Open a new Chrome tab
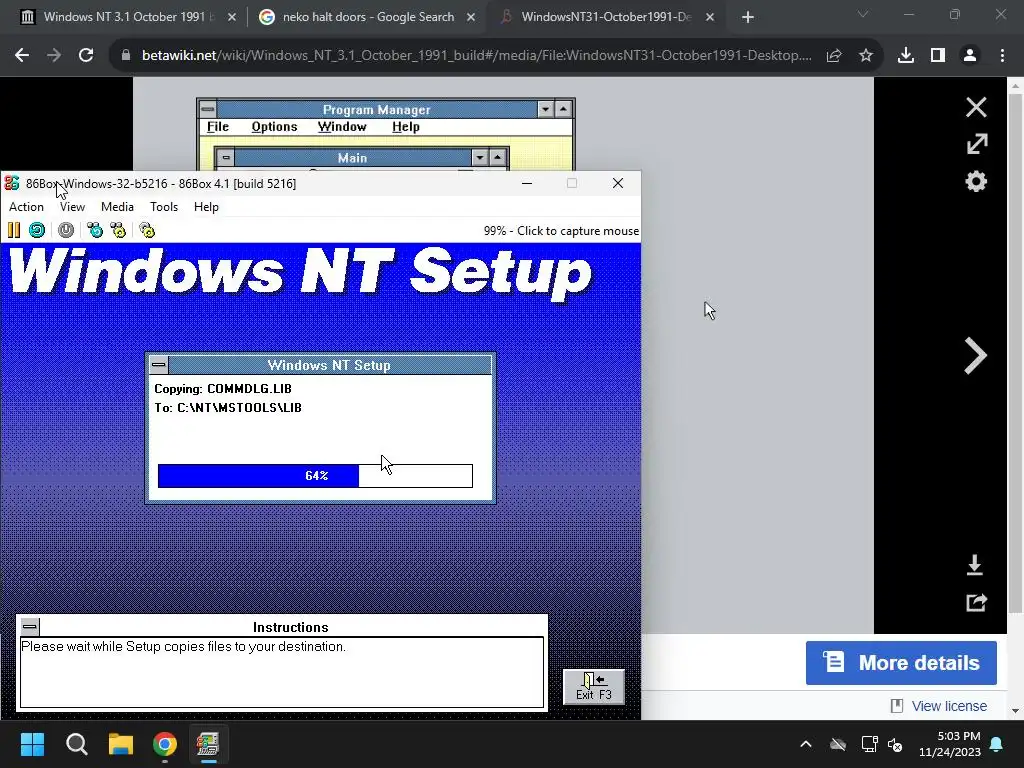Viewport: 1024px width, 768px height. 748,18
